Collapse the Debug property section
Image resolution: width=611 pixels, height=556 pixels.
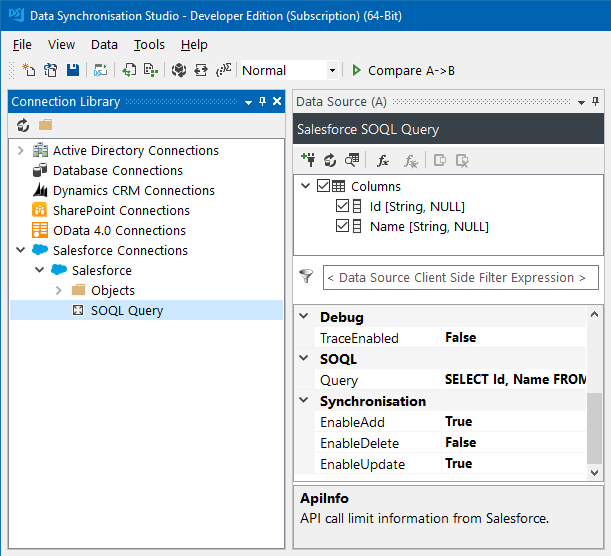pyautogui.click(x=304, y=316)
